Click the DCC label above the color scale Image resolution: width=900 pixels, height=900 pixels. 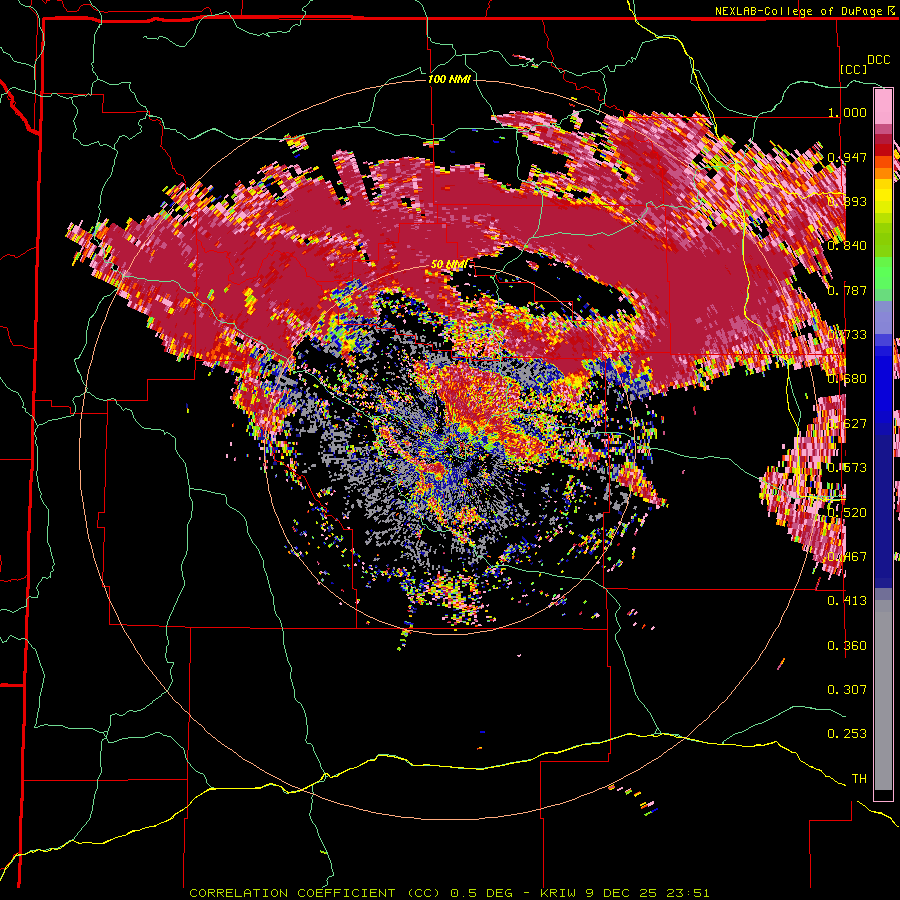878,60
